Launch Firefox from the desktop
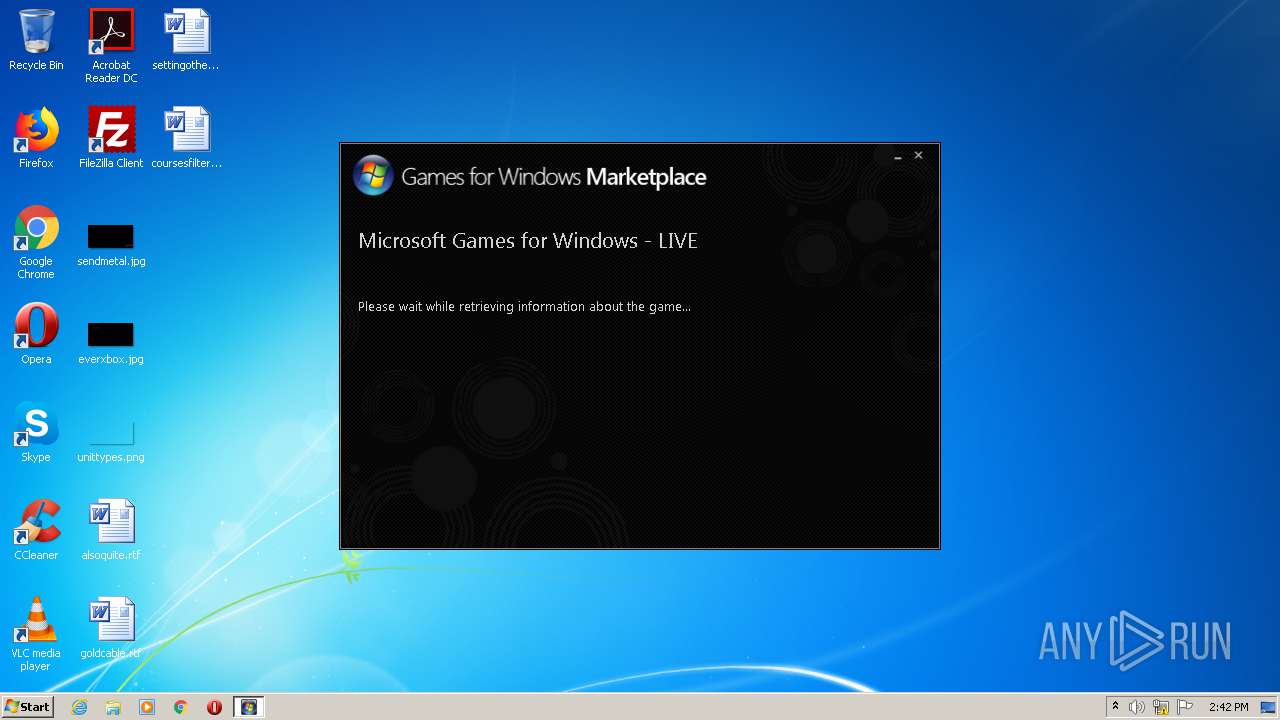Image resolution: width=1280 pixels, height=720 pixels. [36, 138]
